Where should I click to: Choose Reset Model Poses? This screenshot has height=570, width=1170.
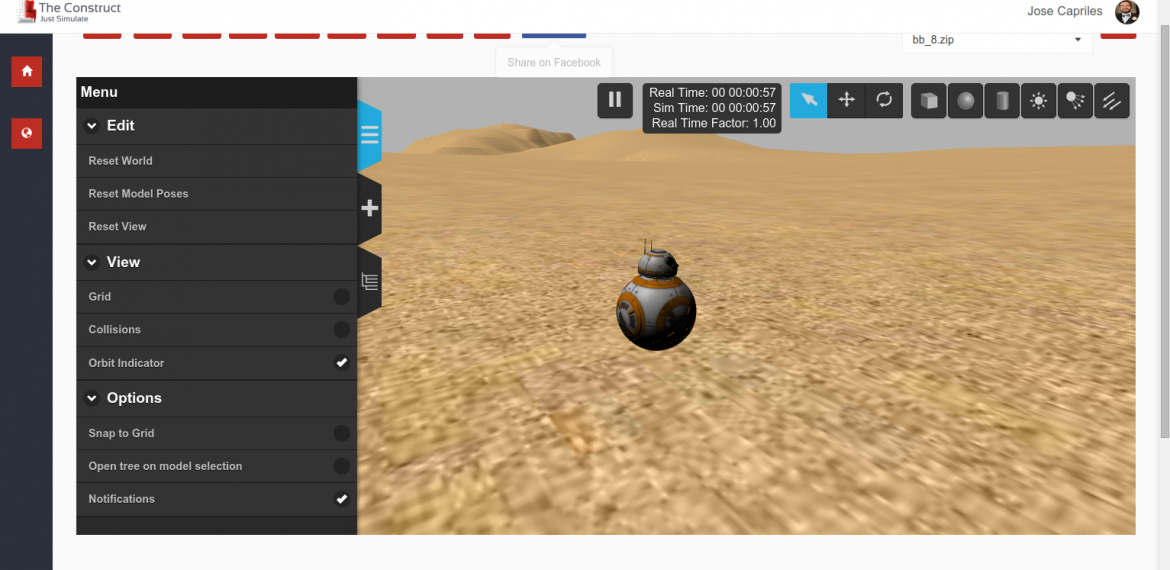(216, 193)
